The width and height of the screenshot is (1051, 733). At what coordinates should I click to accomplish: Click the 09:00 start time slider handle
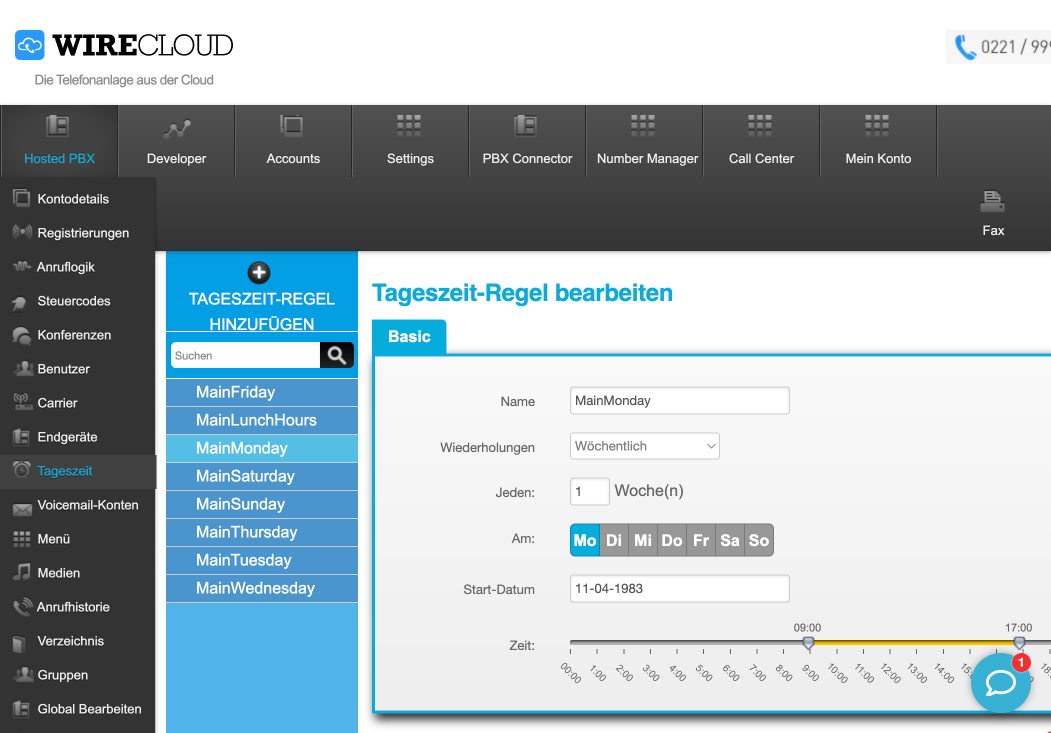pyautogui.click(x=808, y=643)
